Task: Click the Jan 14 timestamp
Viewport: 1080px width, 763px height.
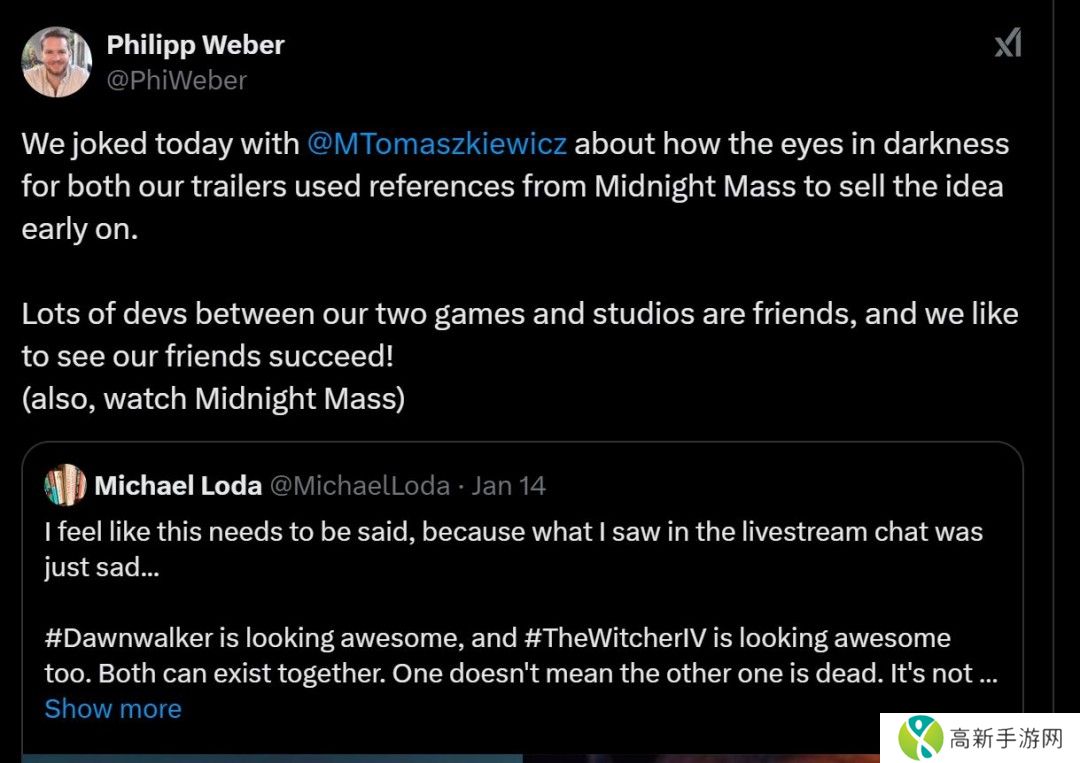Action: (x=509, y=486)
